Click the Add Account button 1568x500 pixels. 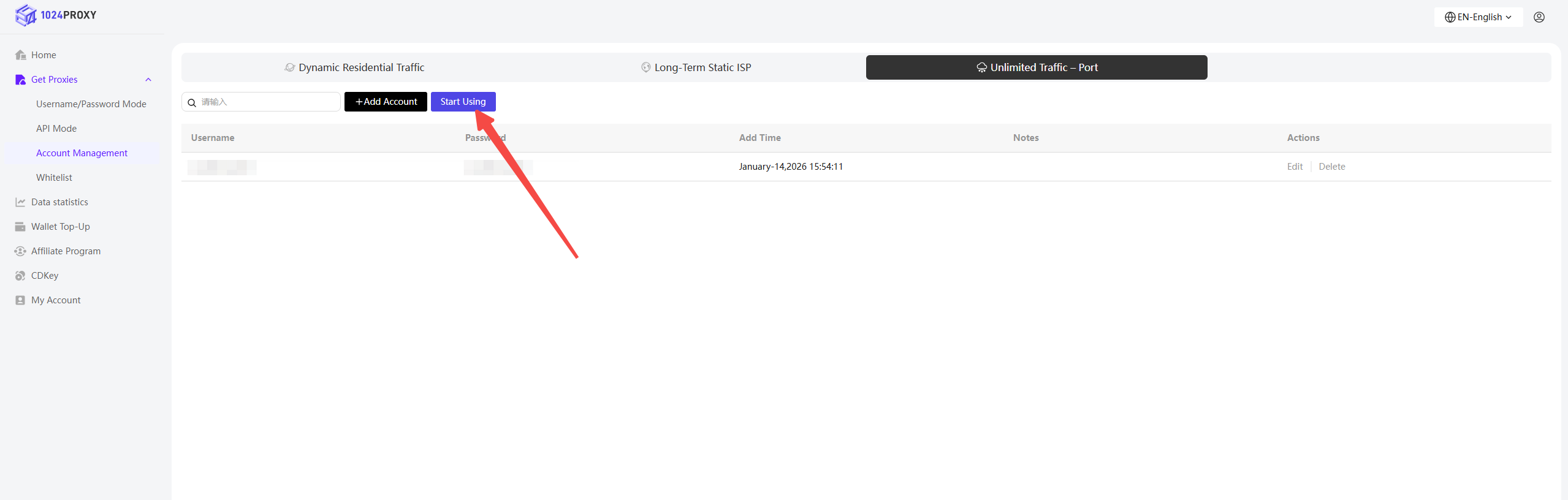[x=386, y=102]
